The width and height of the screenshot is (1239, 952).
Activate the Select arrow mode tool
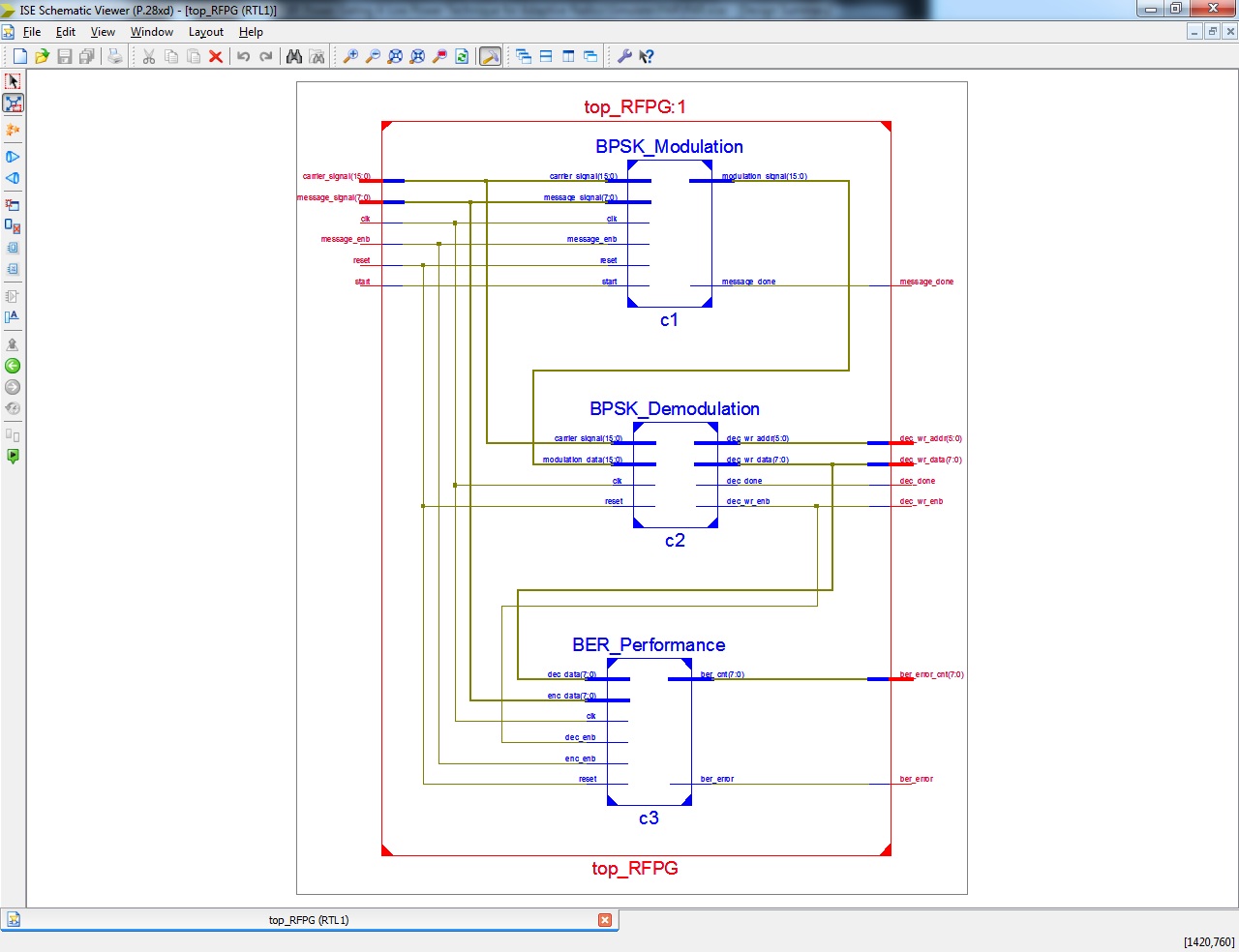pyautogui.click(x=13, y=81)
